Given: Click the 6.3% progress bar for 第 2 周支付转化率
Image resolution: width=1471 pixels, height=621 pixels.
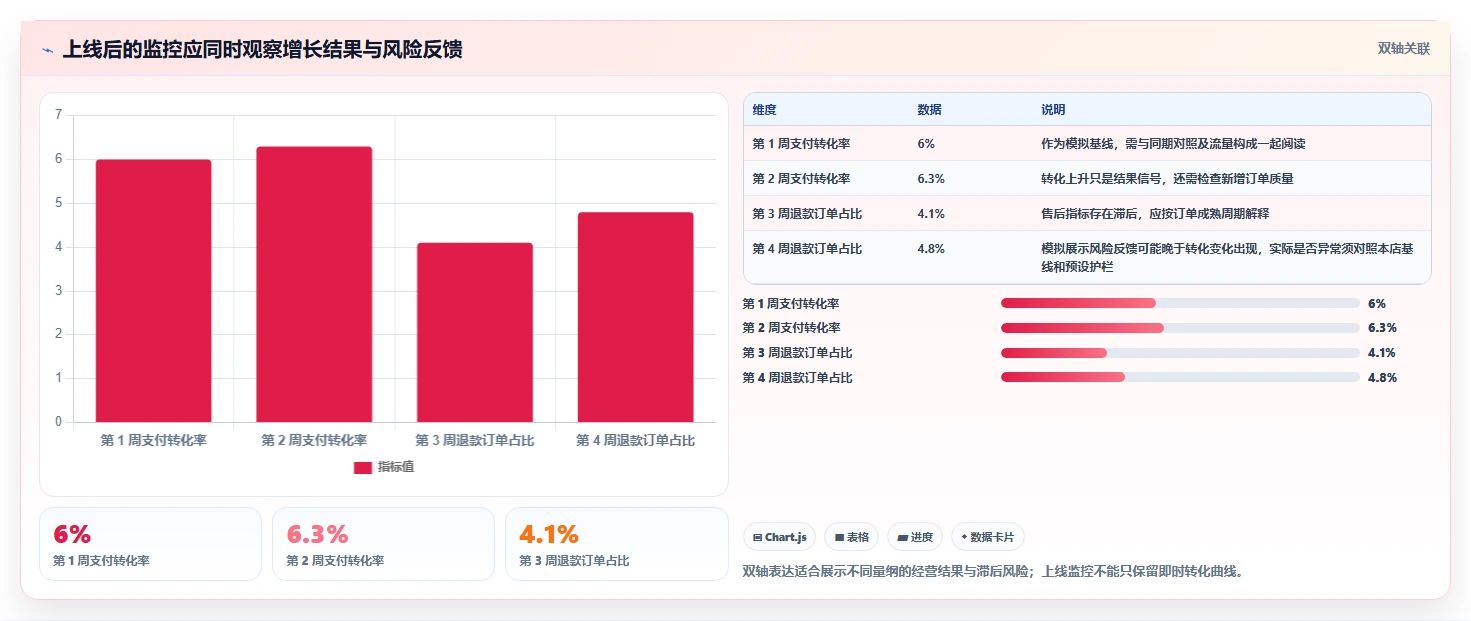Looking at the screenshot, I should point(1180,328).
